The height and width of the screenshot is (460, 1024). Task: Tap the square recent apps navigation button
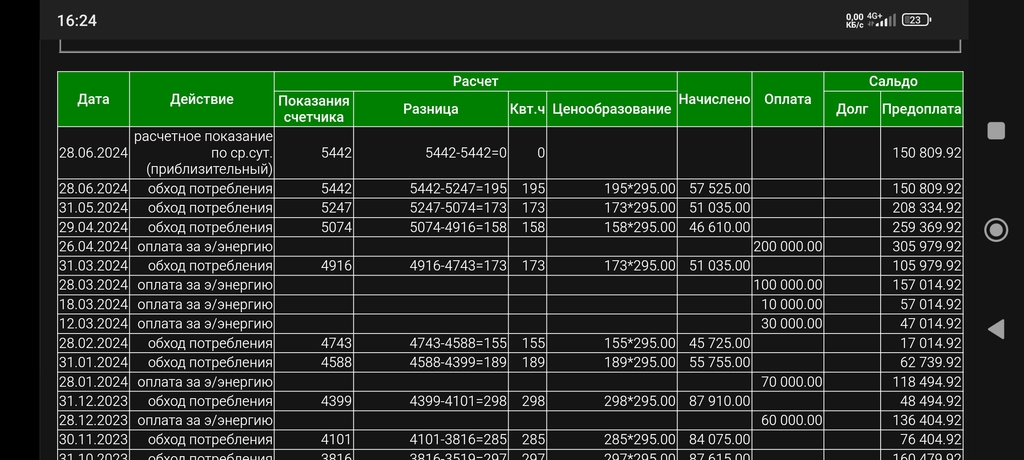point(995,131)
